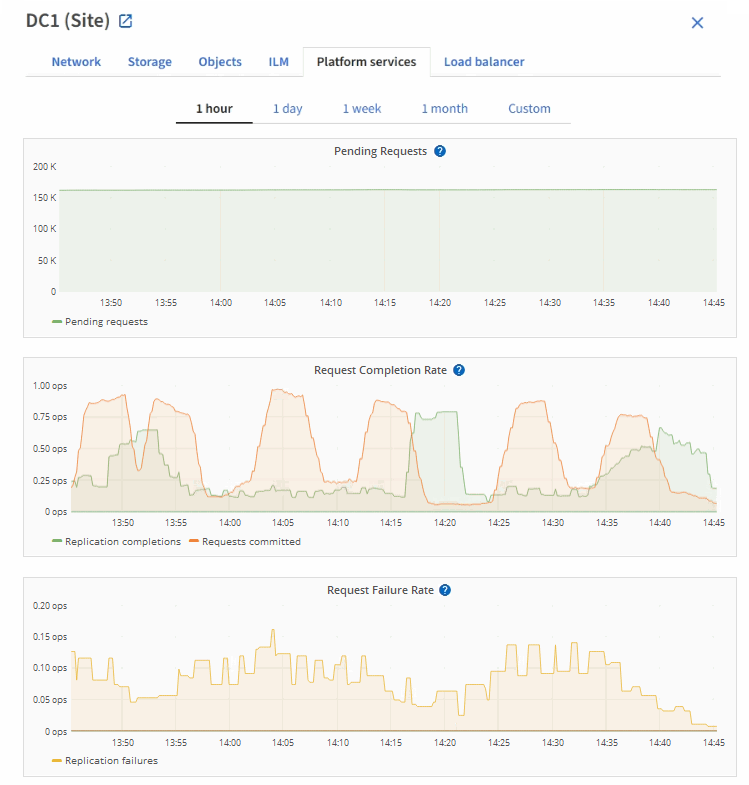The width and height of the screenshot is (749, 785).
Task: Select the 1 week time range
Action: (x=361, y=109)
